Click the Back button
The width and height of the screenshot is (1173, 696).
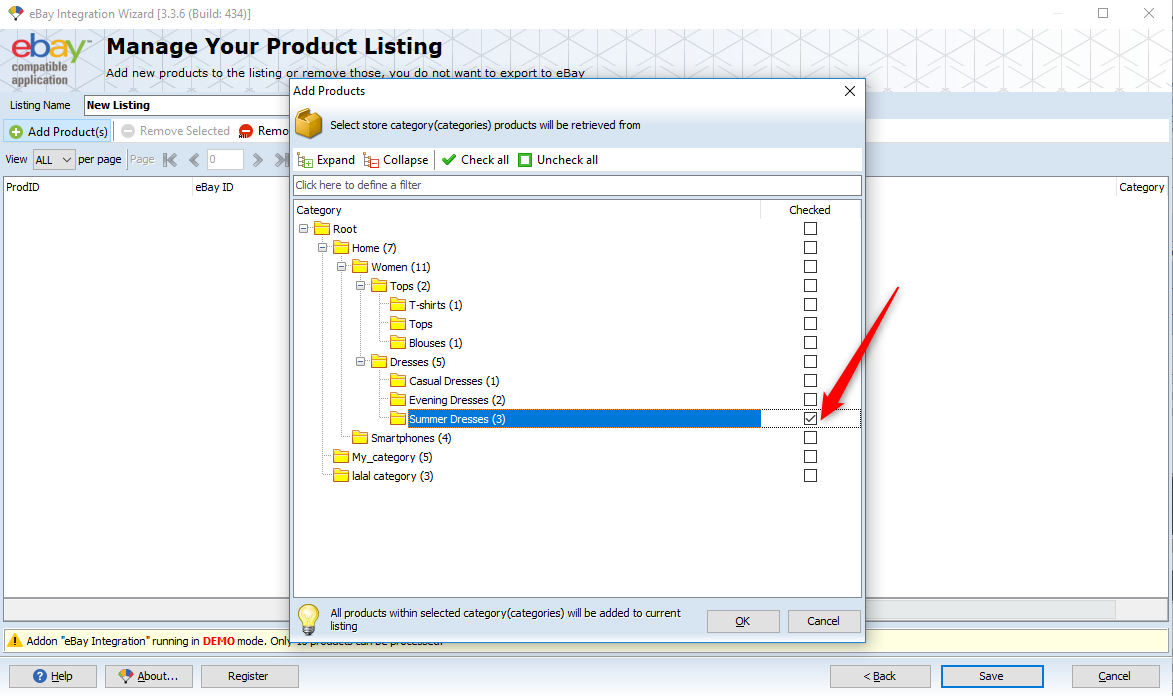(x=880, y=676)
